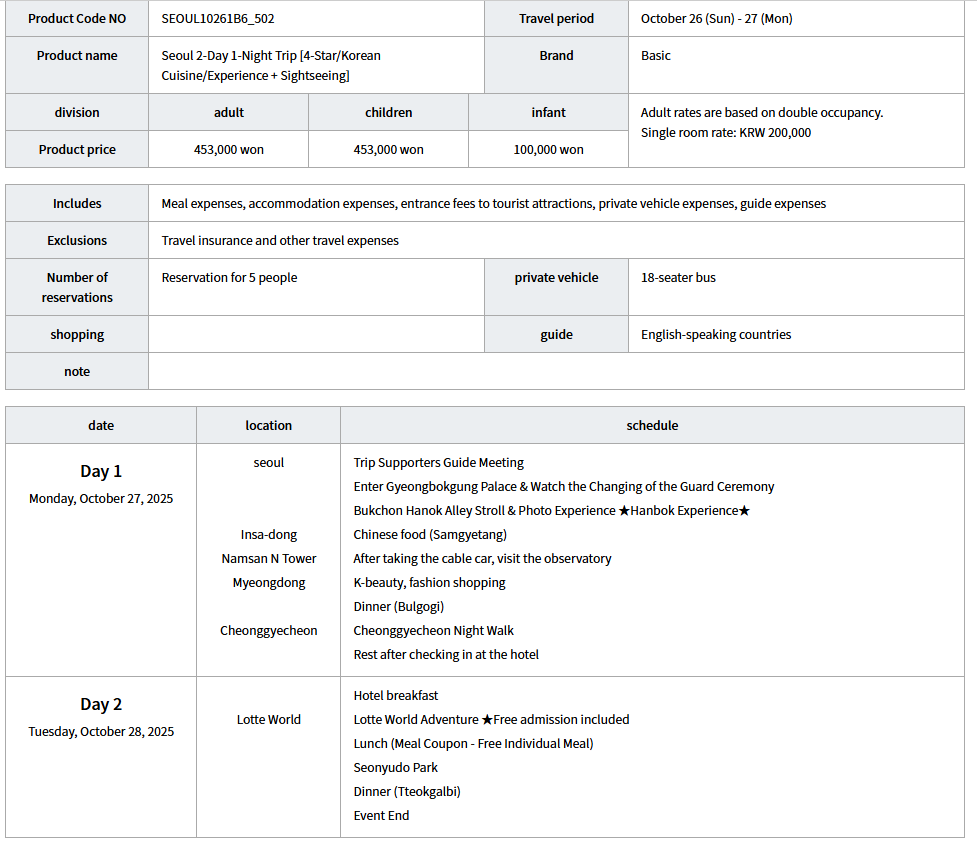Screen dimensions: 977x841
Task: Click the product code SEOUL10261B6_502
Action: click(217, 19)
